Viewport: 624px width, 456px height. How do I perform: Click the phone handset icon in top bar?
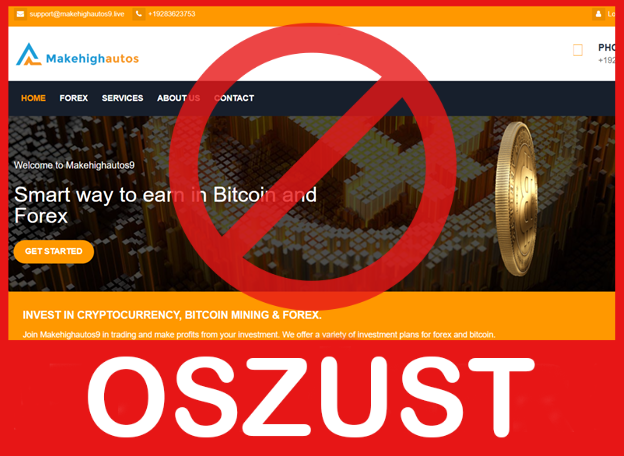click(138, 14)
